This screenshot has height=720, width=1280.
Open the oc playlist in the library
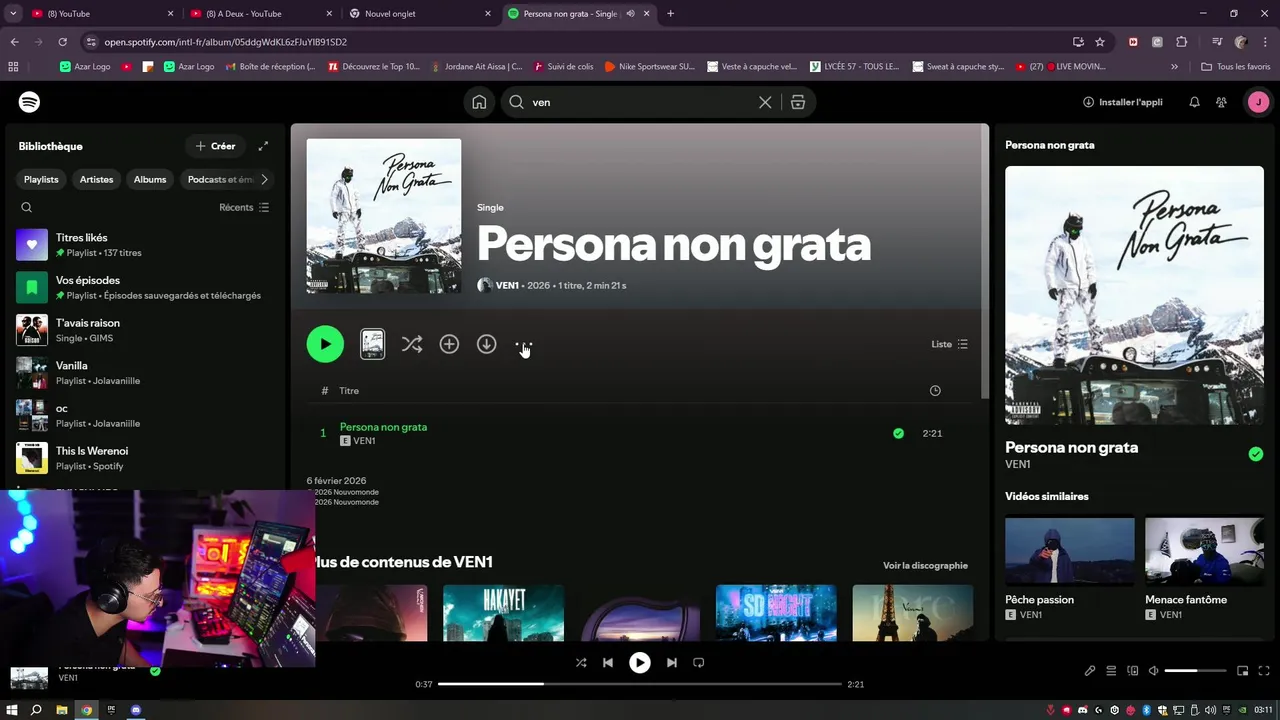145,415
